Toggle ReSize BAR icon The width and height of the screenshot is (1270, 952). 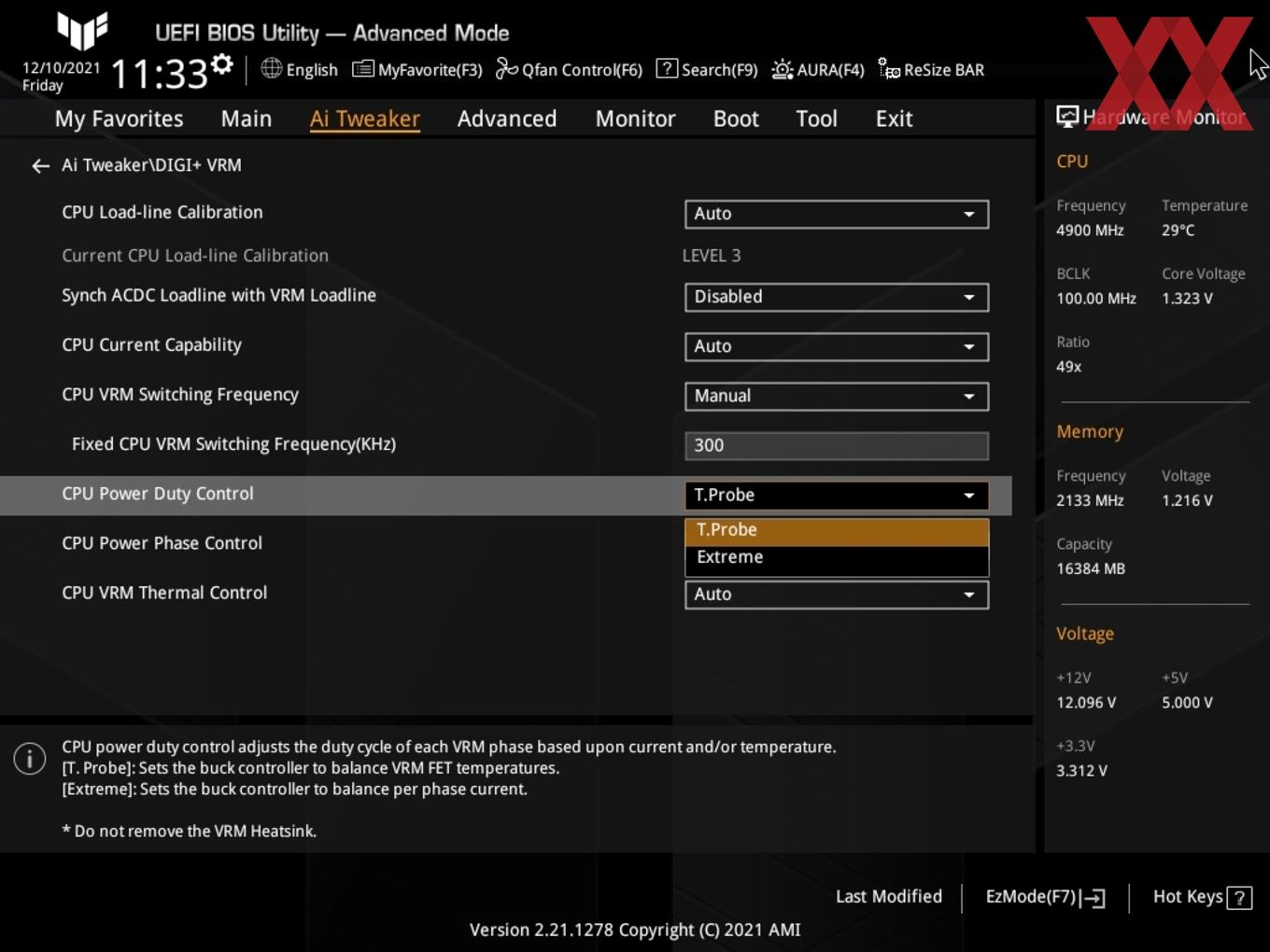point(889,69)
